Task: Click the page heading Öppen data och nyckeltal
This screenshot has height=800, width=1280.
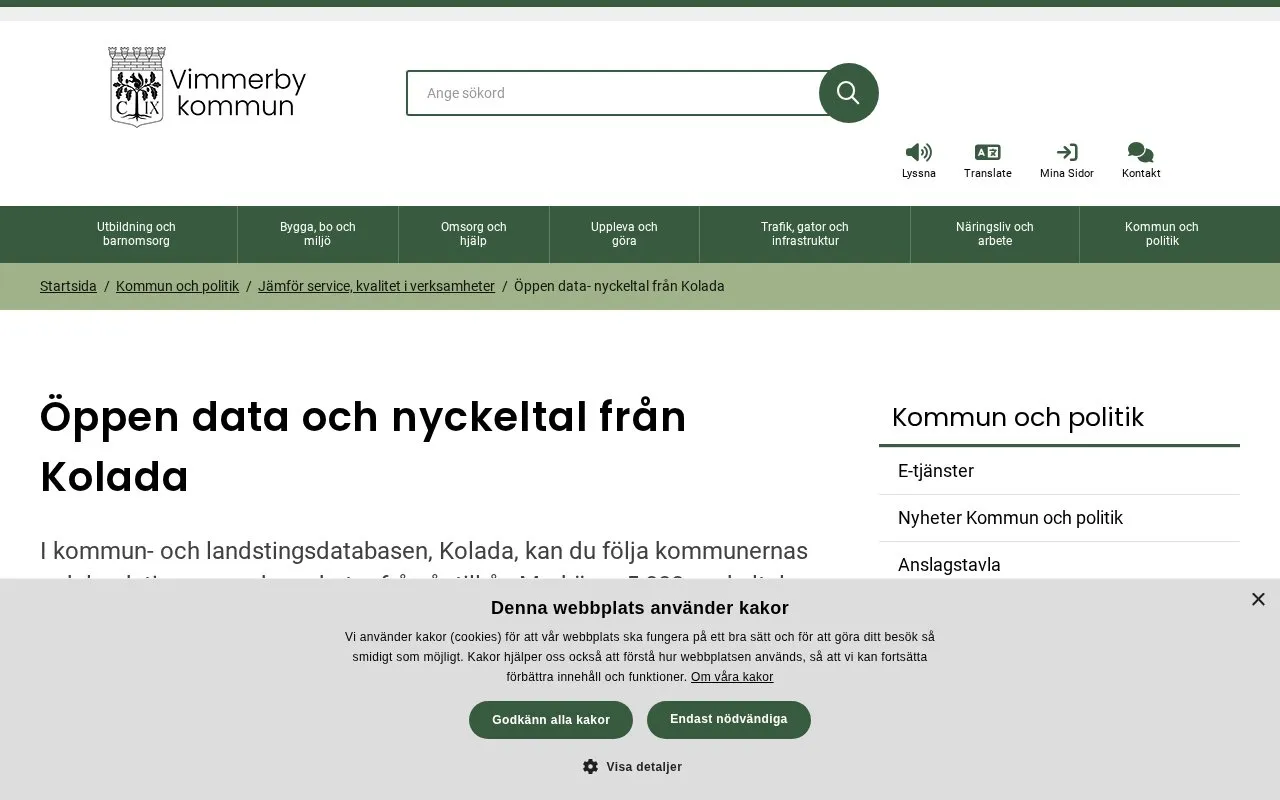Action: click(363, 447)
